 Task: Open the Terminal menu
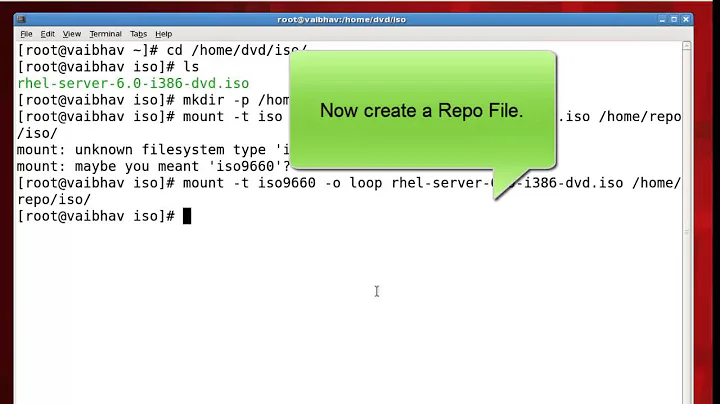coord(105,34)
